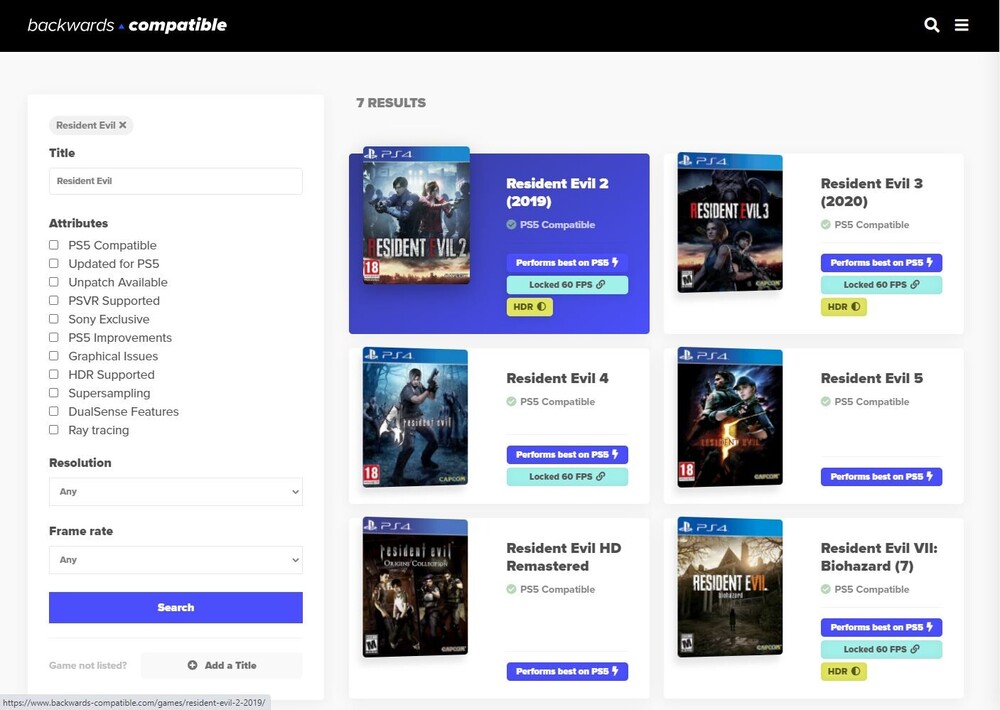Enable the PS5 Compatible checkbox
The image size is (1000, 710).
tap(54, 245)
